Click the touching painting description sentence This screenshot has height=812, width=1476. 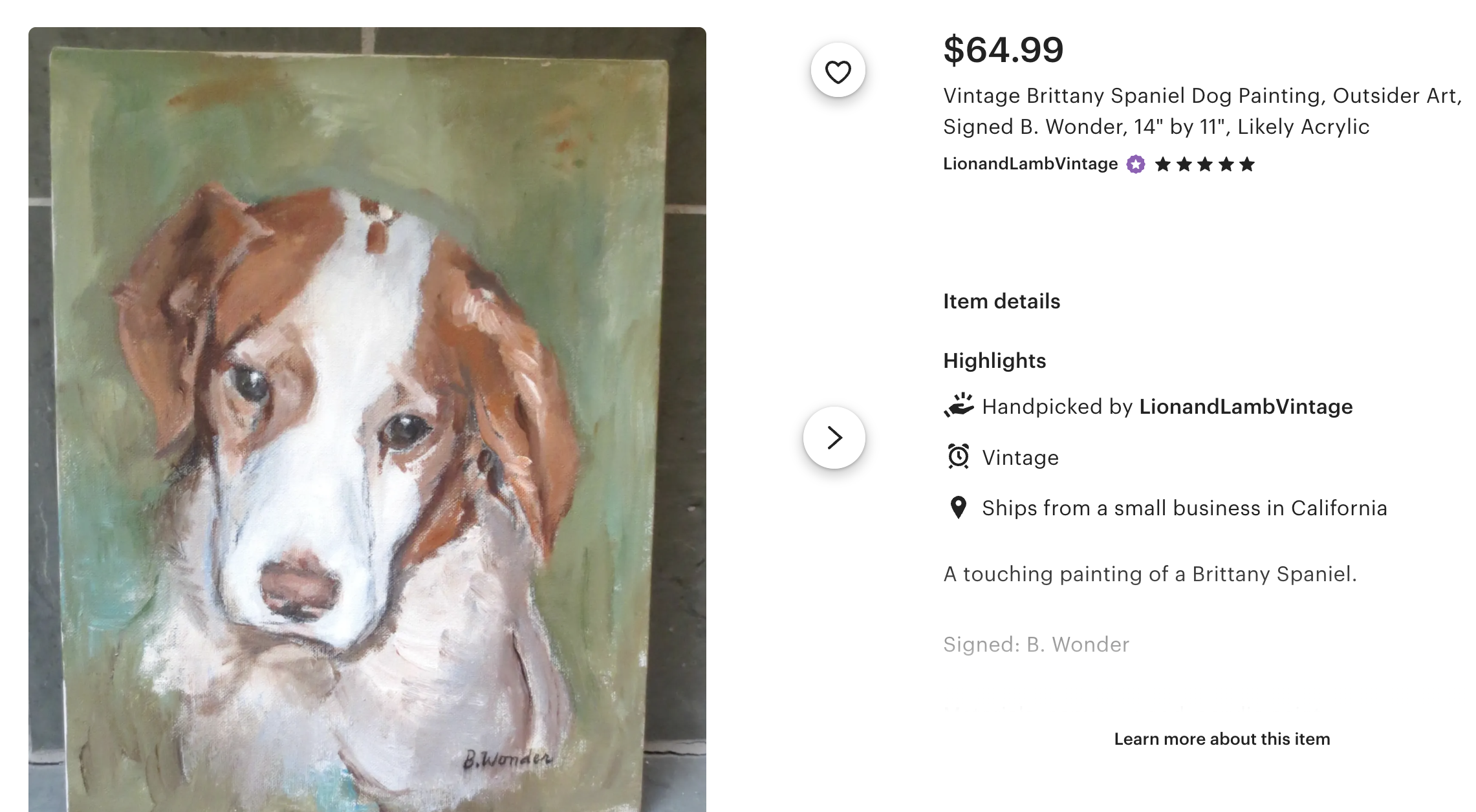(1149, 574)
